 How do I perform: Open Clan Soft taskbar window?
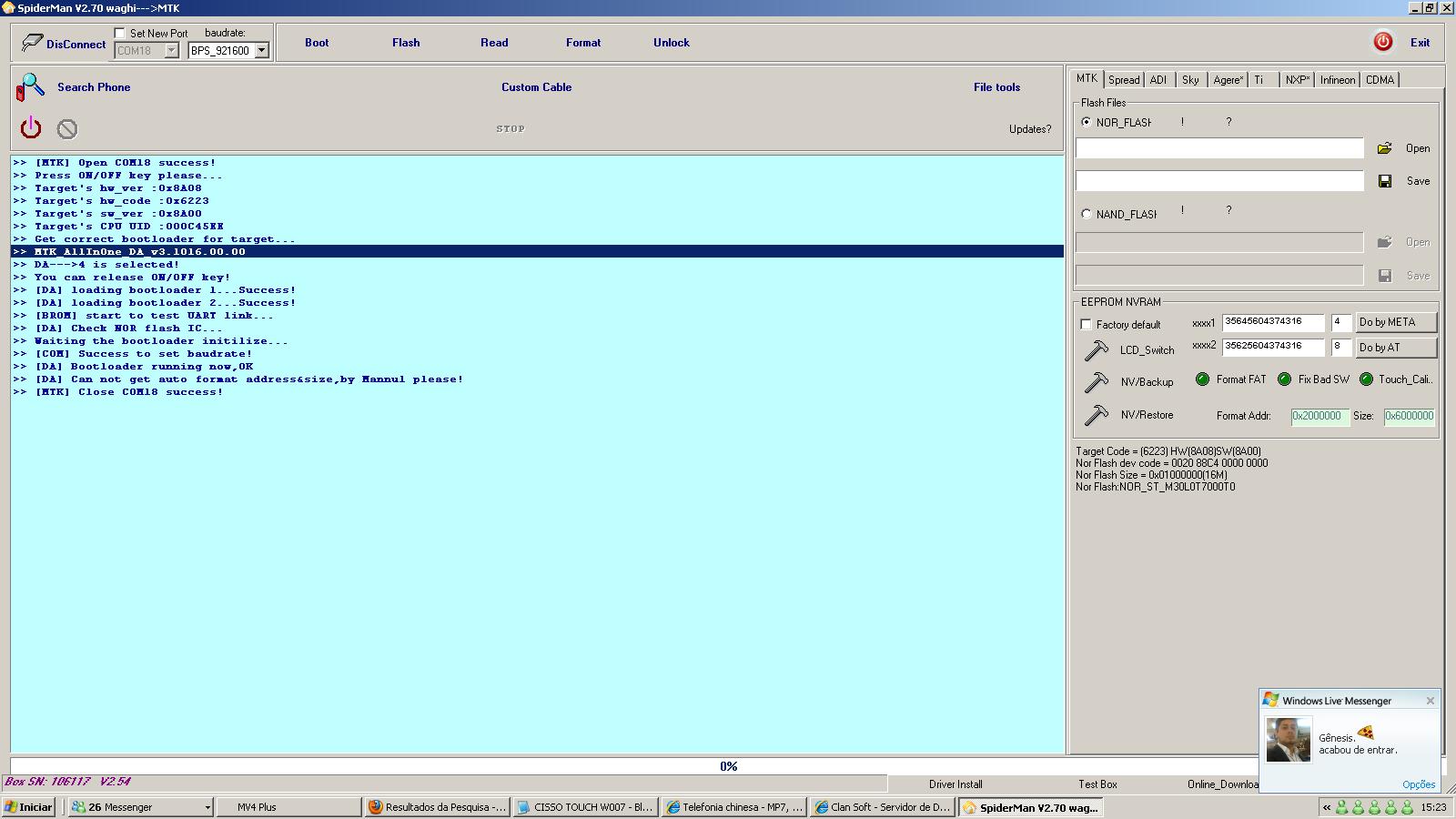tap(882, 807)
